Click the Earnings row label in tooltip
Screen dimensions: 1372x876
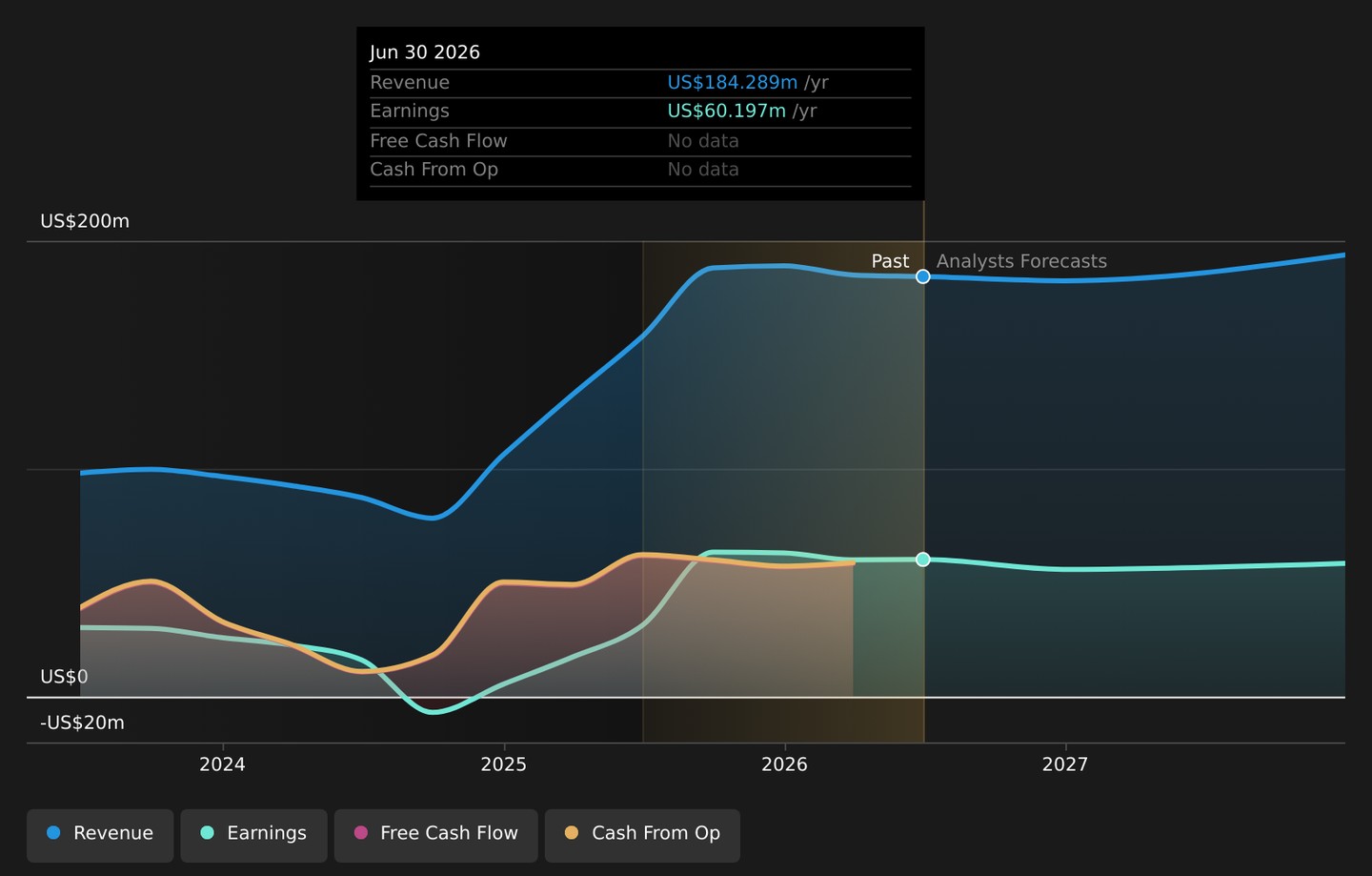[410, 112]
